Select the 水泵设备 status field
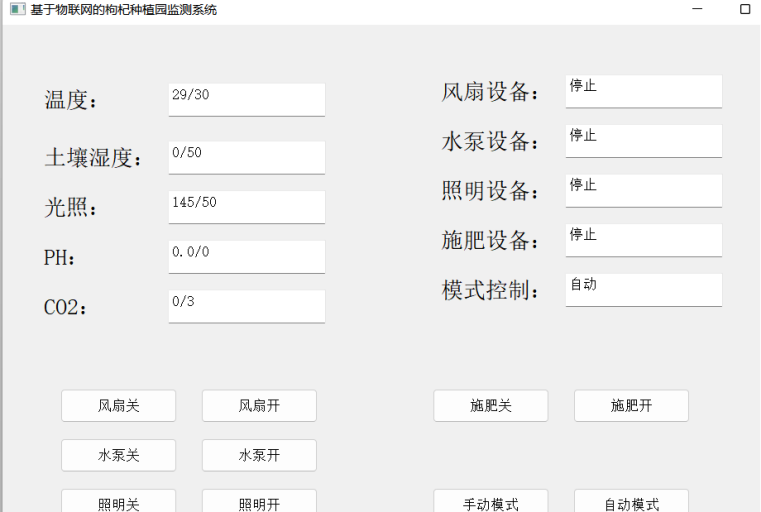 [643, 141]
